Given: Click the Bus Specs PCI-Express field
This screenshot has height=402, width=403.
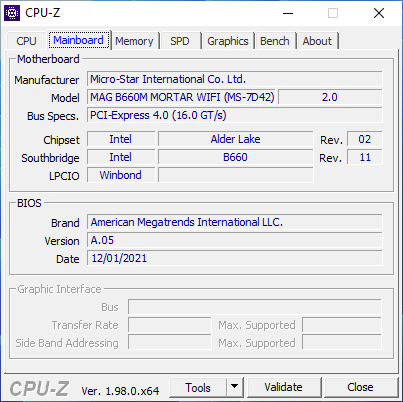Looking at the screenshot, I should pyautogui.click(x=235, y=115).
